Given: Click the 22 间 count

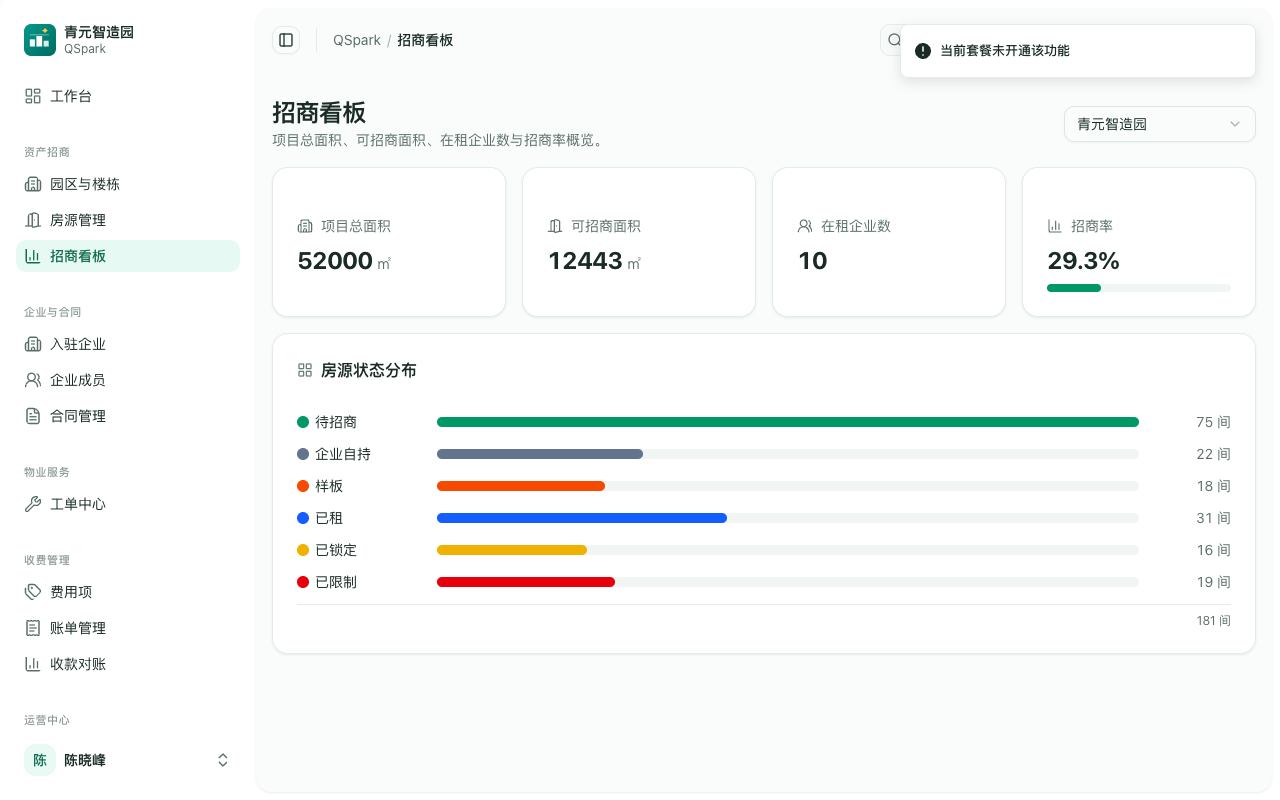Looking at the screenshot, I should point(1213,454).
